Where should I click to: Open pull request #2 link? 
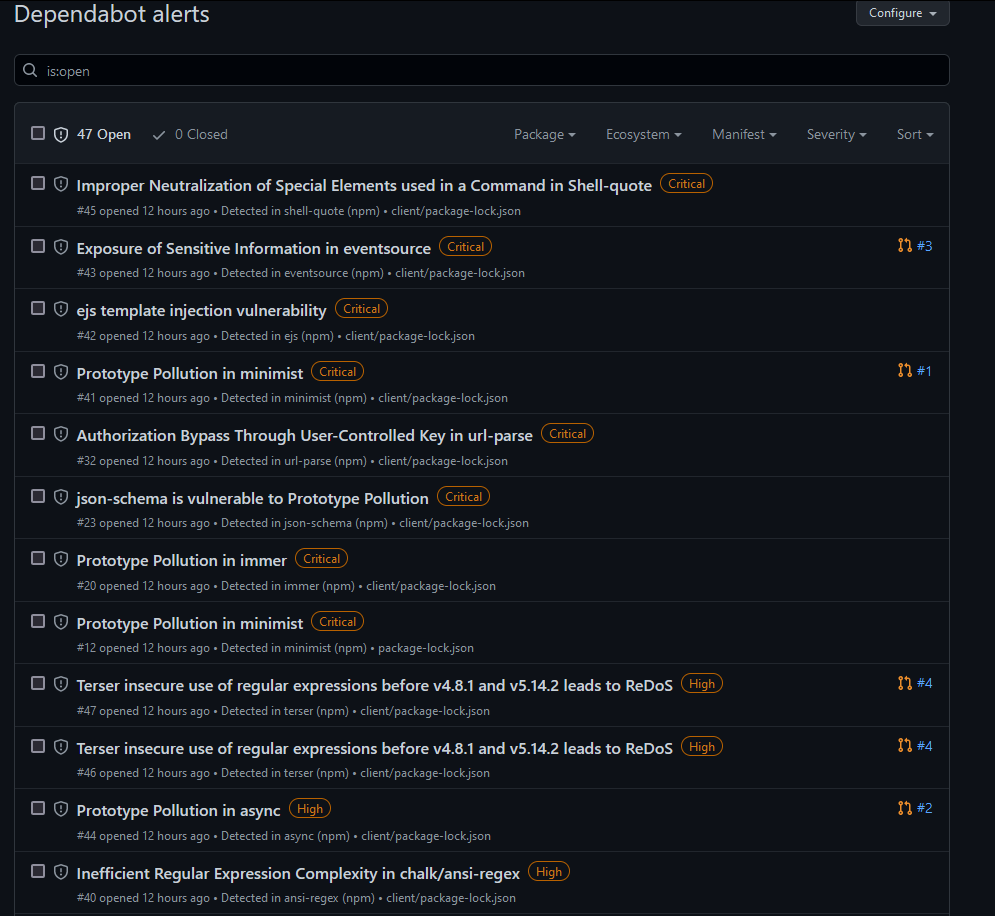925,808
